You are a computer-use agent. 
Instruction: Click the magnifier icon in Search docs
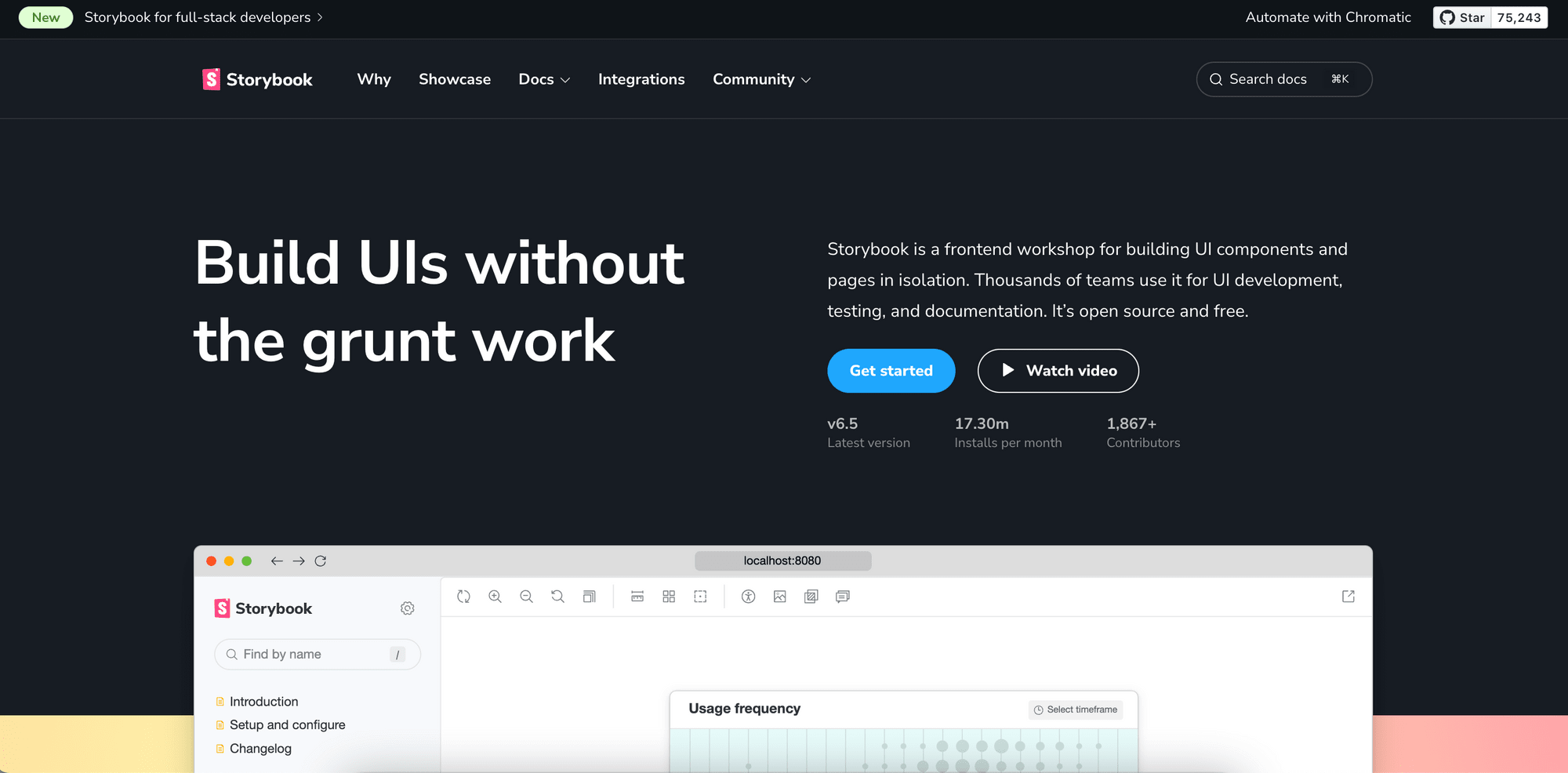(x=1216, y=79)
